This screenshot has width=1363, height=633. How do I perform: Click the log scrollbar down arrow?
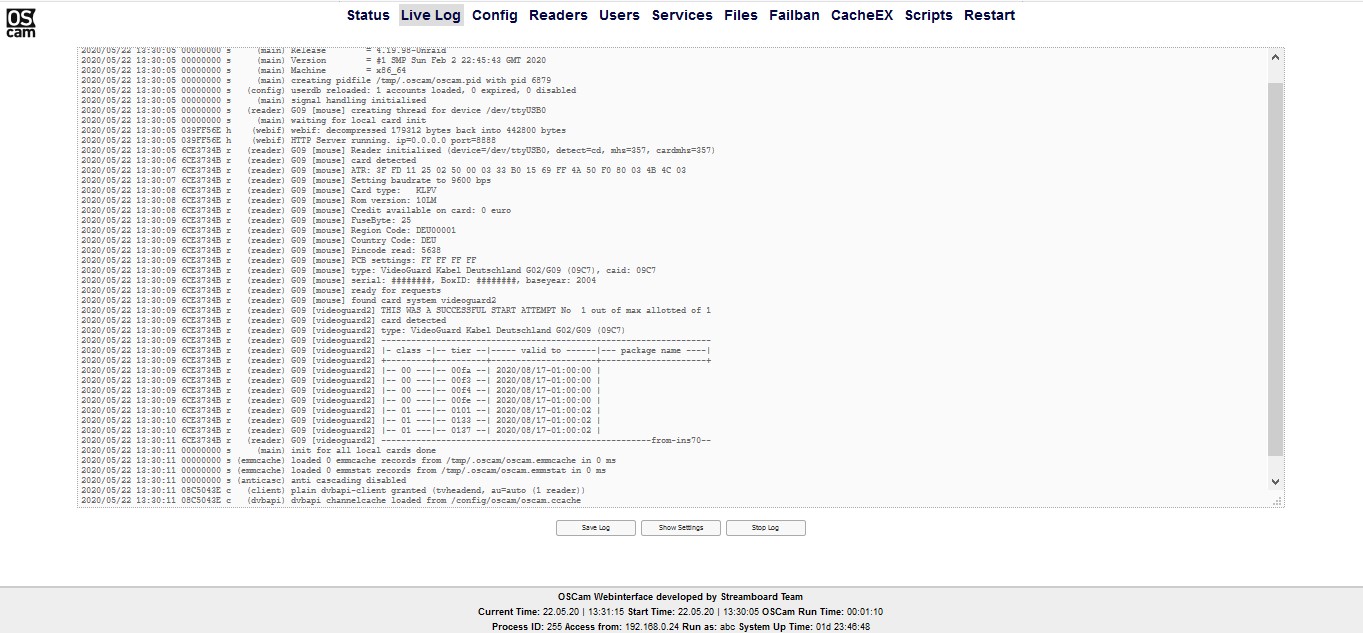pos(1275,481)
